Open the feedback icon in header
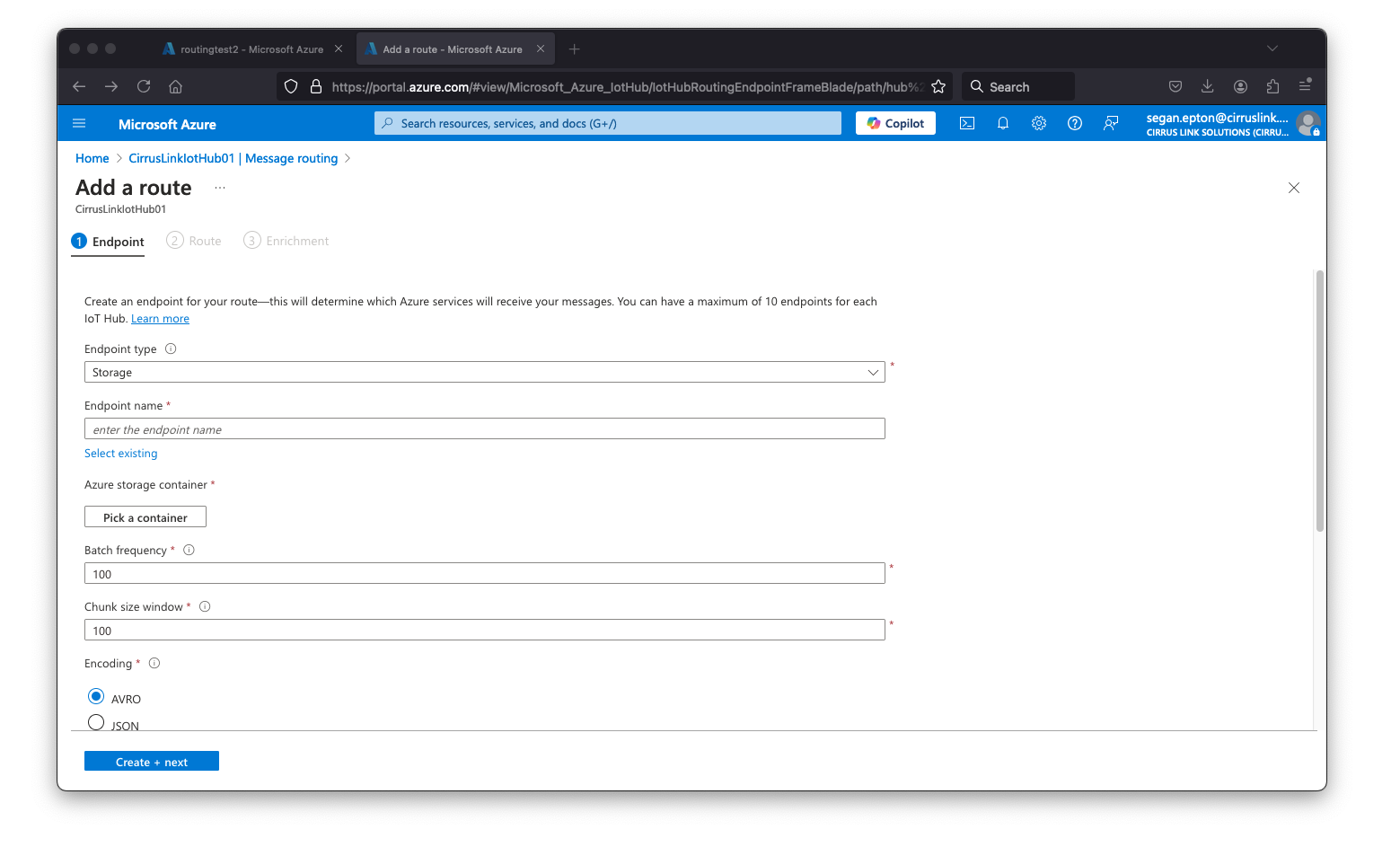 point(1110,124)
